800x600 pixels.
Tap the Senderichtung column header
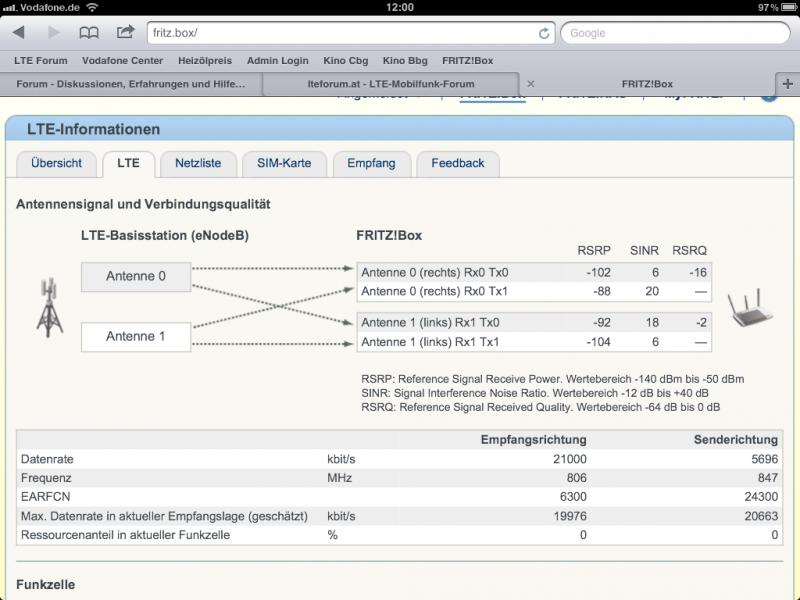pyautogui.click(x=736, y=440)
